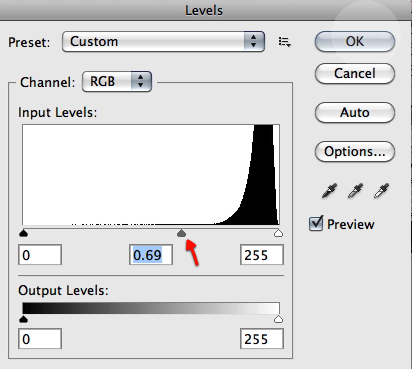Click the Auto button
412x369 pixels.
tap(355, 112)
